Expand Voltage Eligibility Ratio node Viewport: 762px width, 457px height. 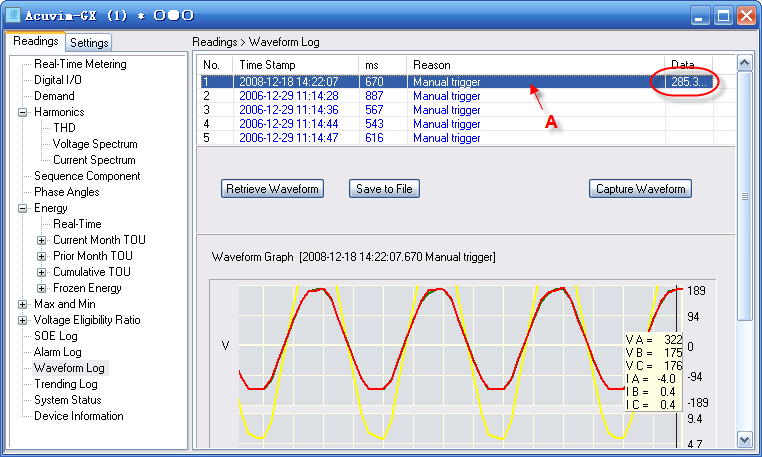pyautogui.click(x=22, y=321)
